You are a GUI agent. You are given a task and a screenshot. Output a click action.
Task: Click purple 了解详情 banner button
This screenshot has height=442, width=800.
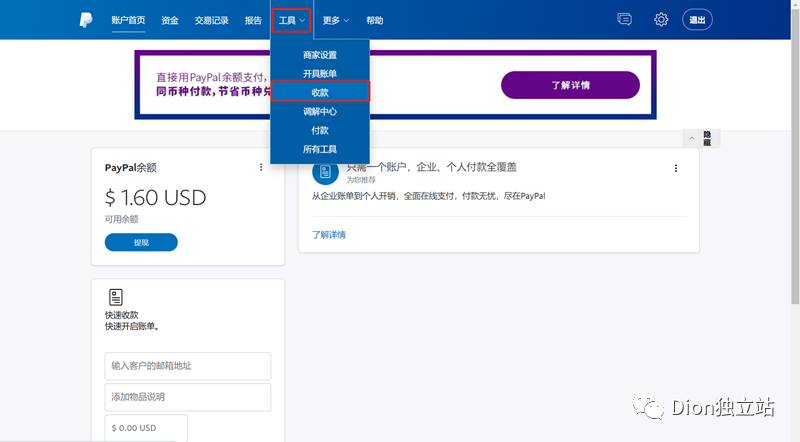570,85
